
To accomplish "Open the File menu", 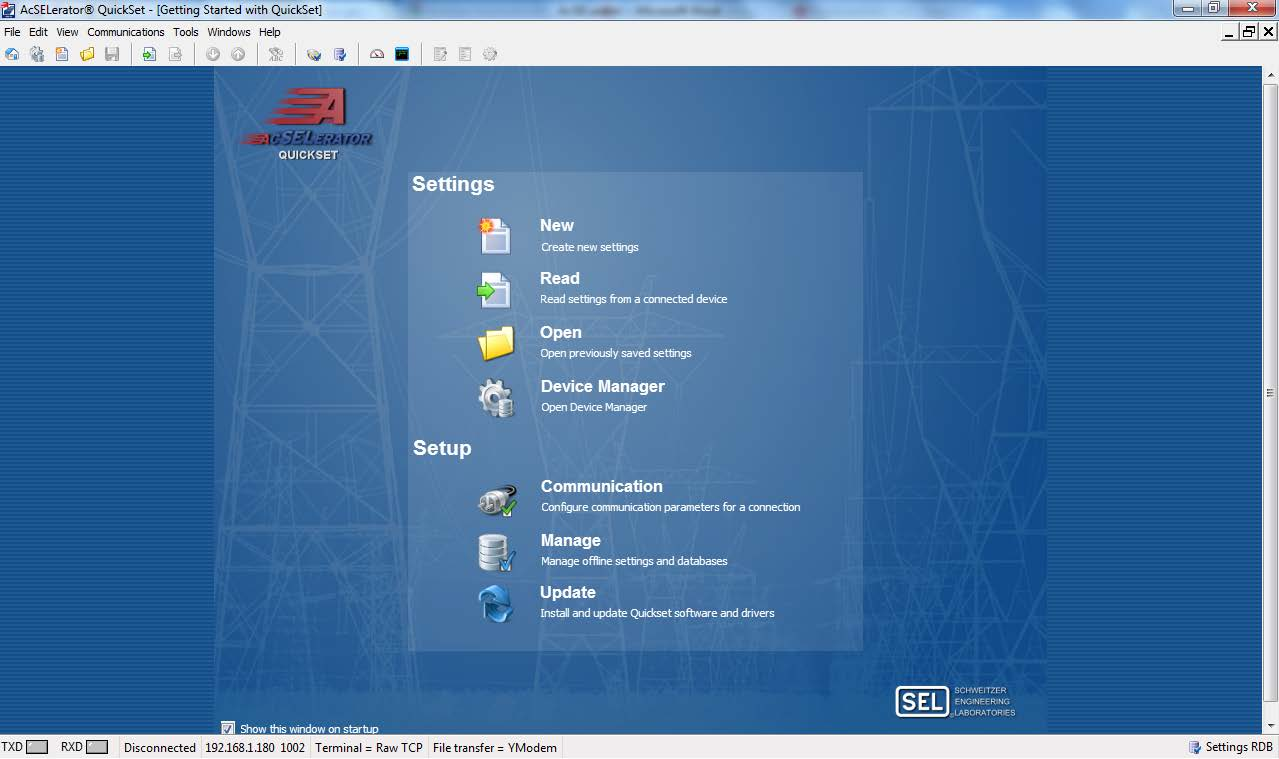I will coord(12,32).
